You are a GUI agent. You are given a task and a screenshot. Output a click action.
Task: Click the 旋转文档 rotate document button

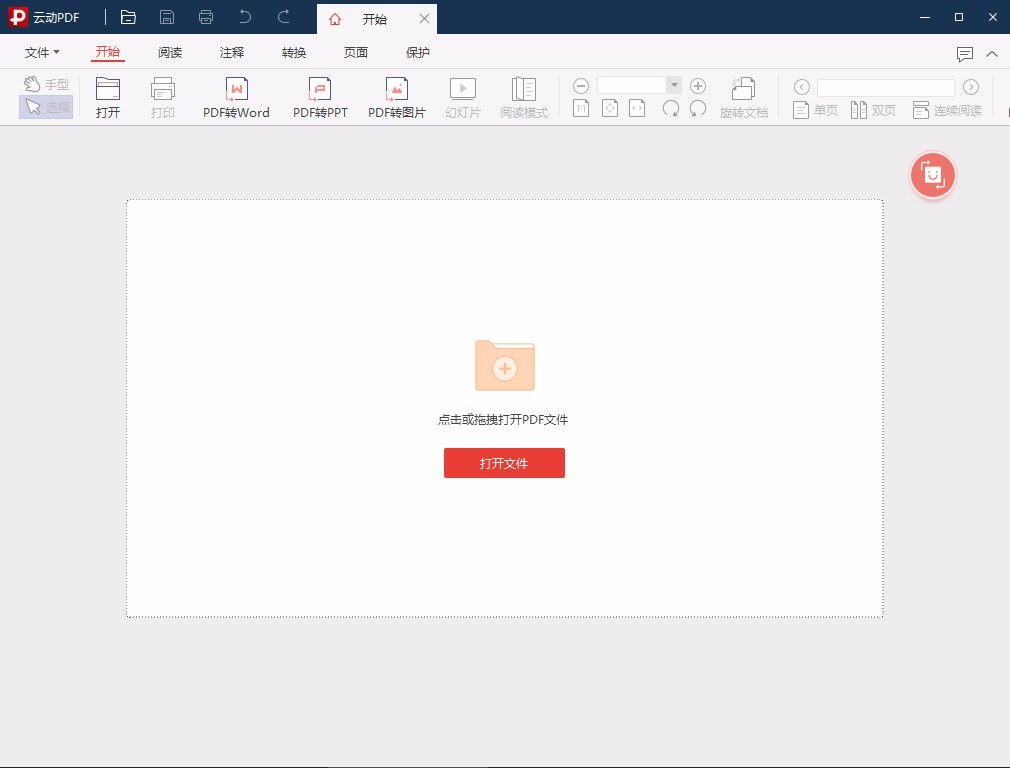744,98
